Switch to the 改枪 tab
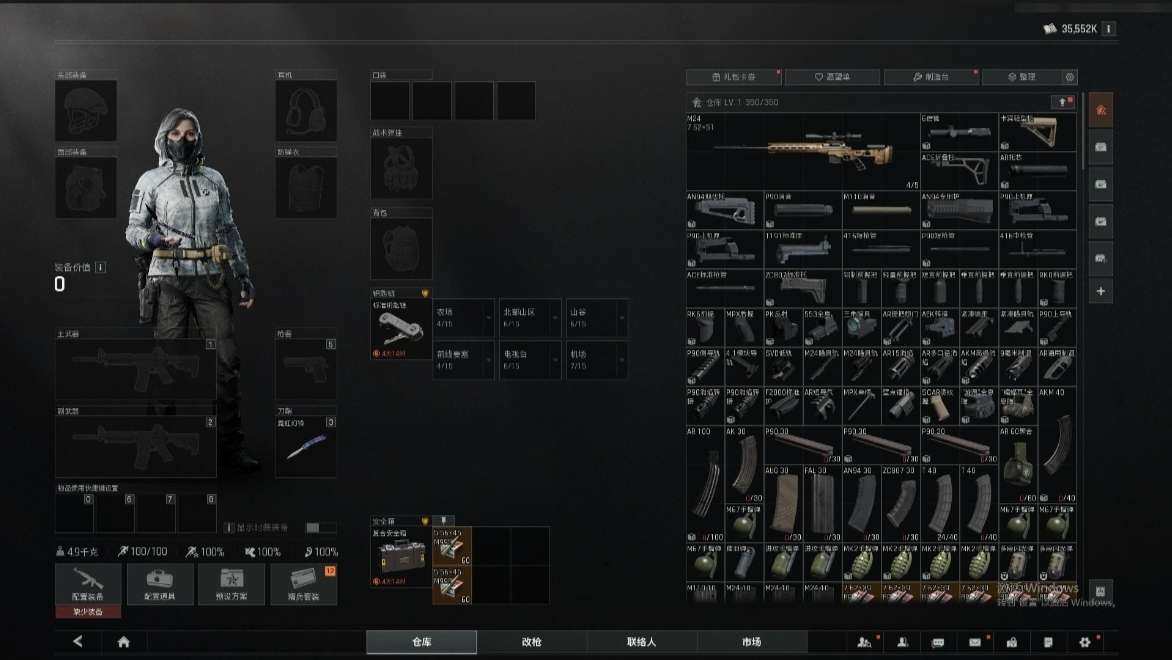The image size is (1172, 660). pyautogui.click(x=531, y=642)
